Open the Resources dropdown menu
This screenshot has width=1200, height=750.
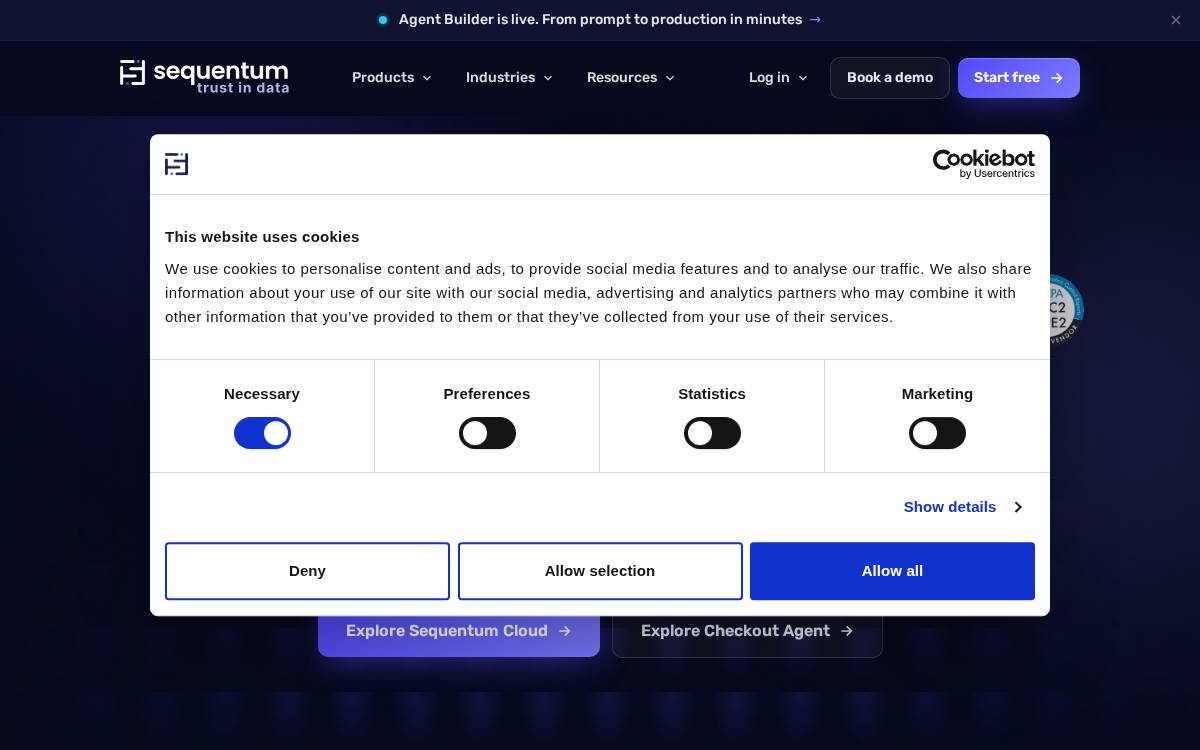(x=631, y=78)
